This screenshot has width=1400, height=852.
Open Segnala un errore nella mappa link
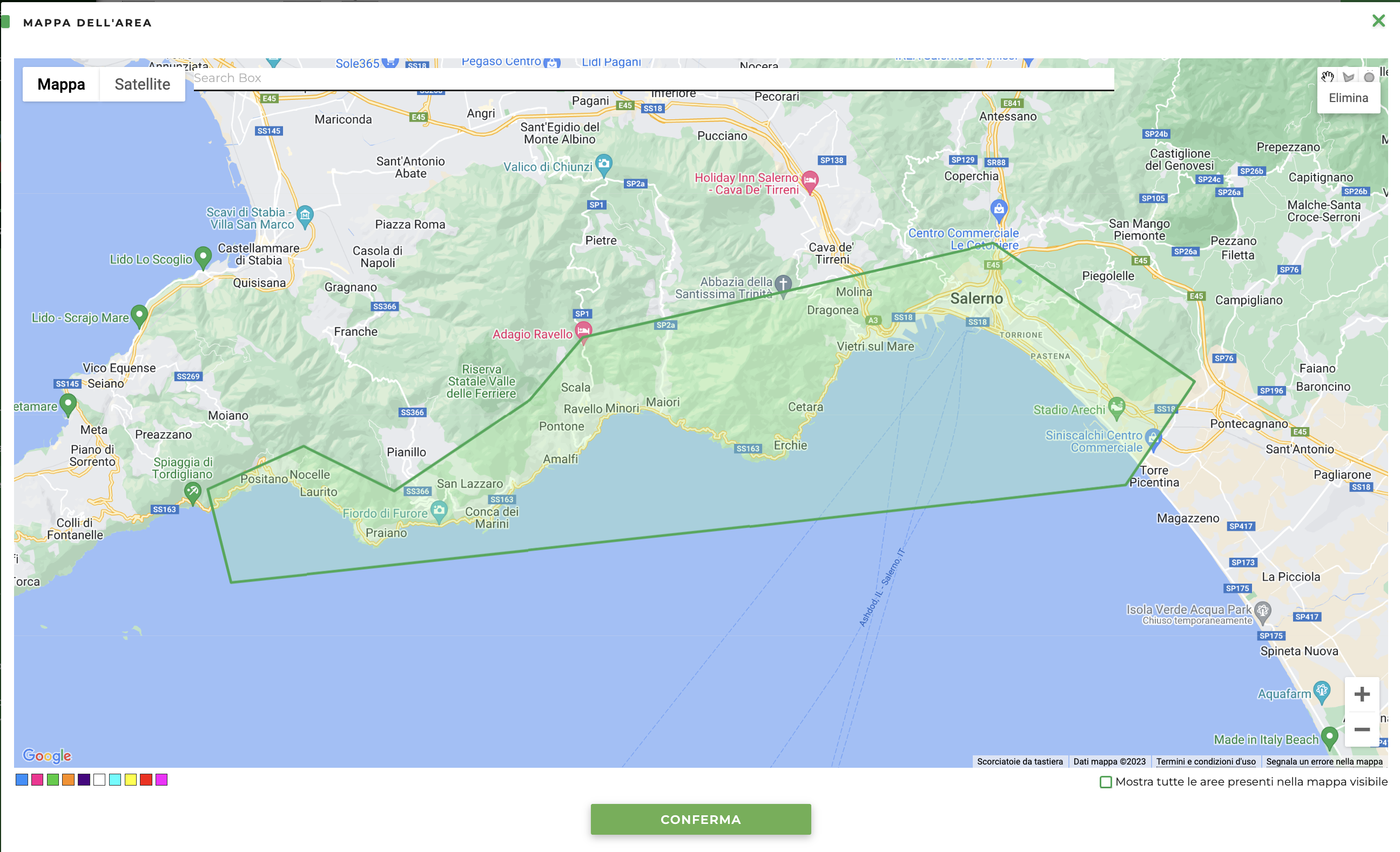[1324, 761]
